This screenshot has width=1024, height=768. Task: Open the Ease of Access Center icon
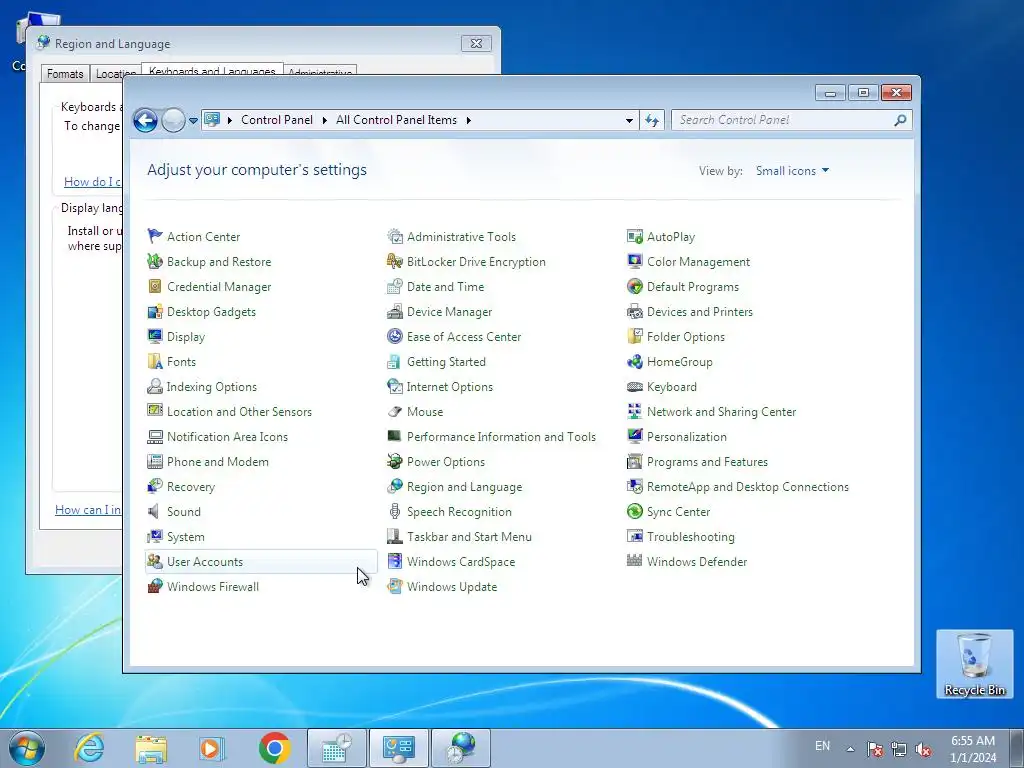pyautogui.click(x=394, y=336)
